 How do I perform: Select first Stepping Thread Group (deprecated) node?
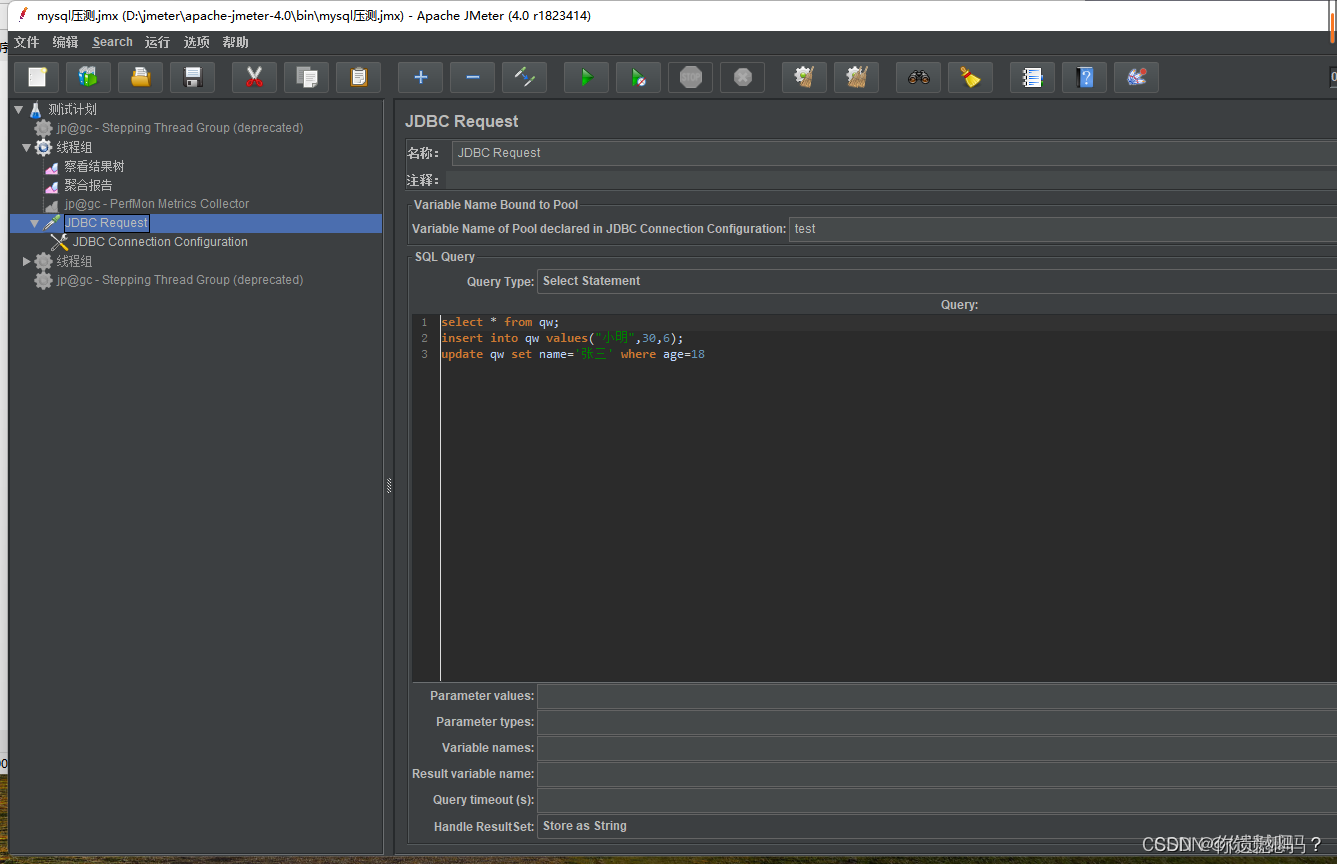pos(180,128)
